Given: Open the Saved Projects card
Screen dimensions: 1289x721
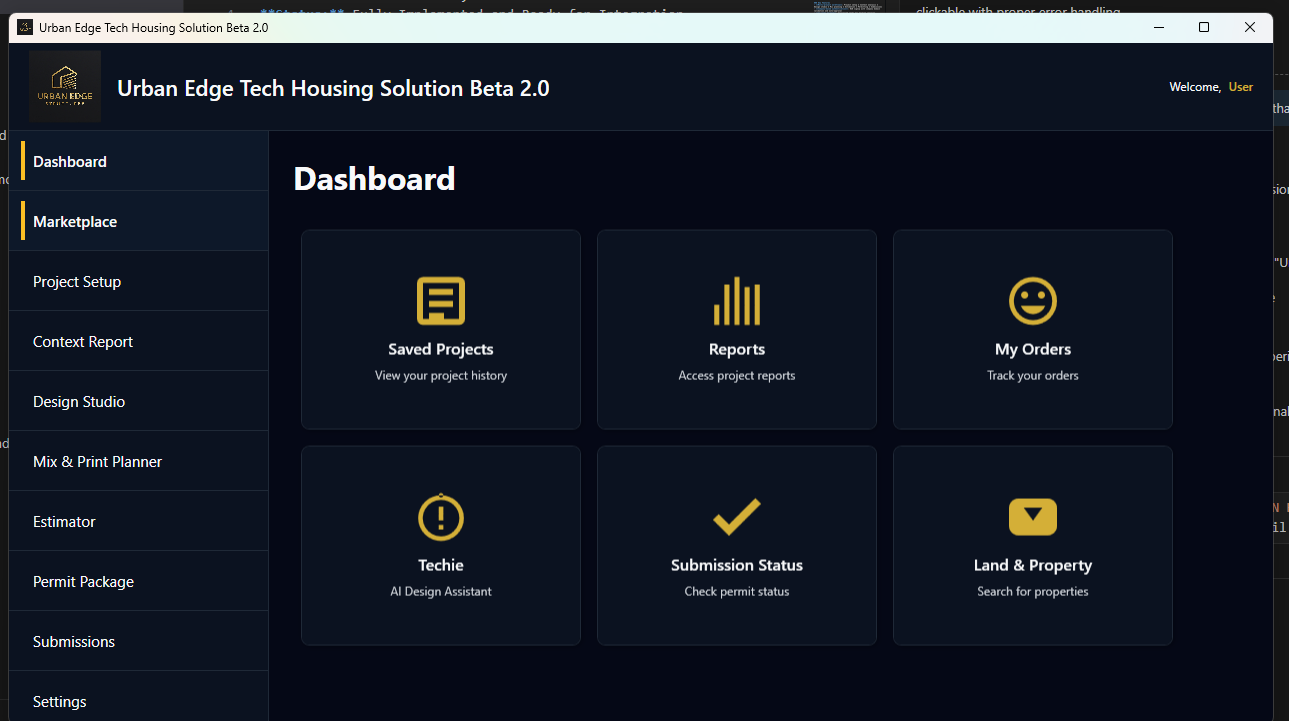Looking at the screenshot, I should [440, 329].
